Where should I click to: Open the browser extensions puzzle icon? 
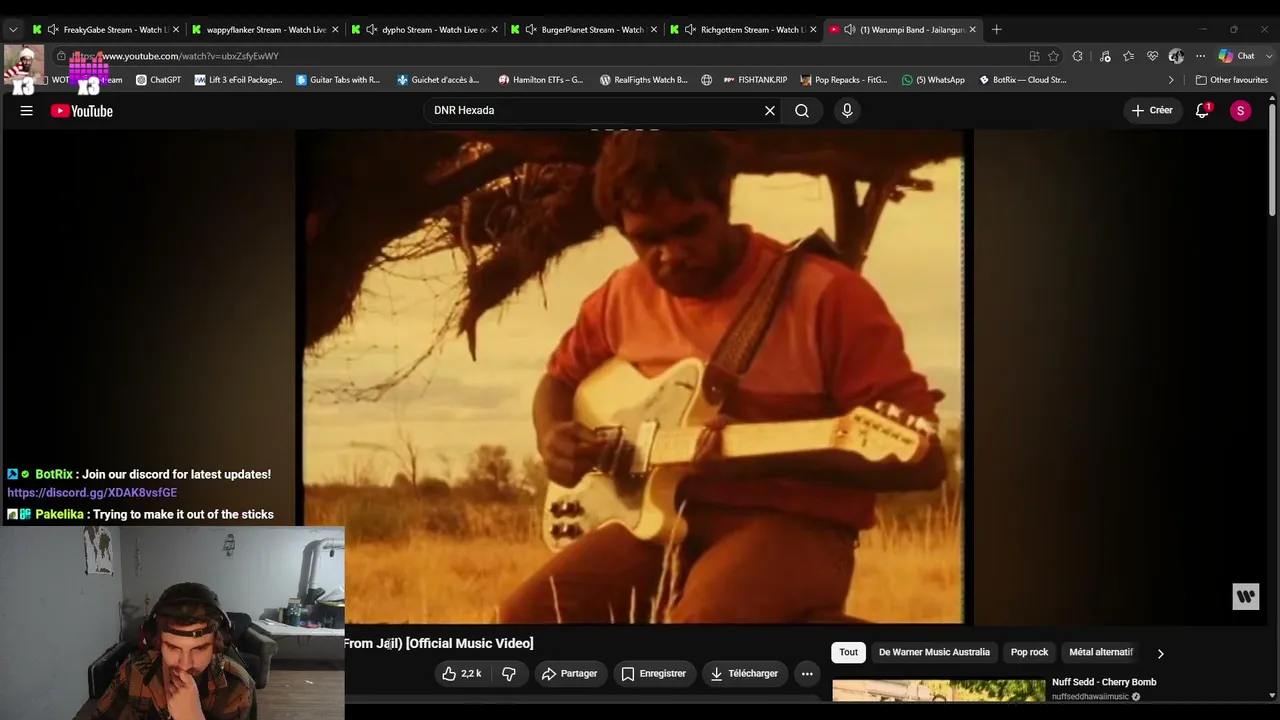(x=1077, y=56)
